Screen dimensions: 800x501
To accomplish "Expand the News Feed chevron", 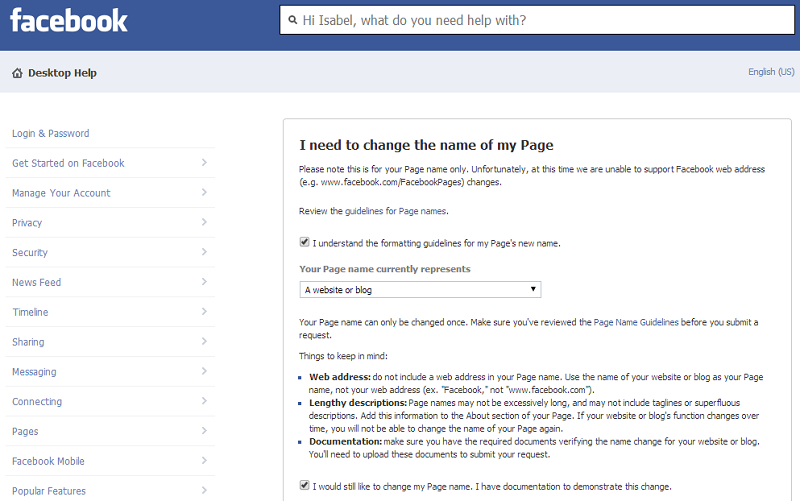I will pyautogui.click(x=204, y=282).
